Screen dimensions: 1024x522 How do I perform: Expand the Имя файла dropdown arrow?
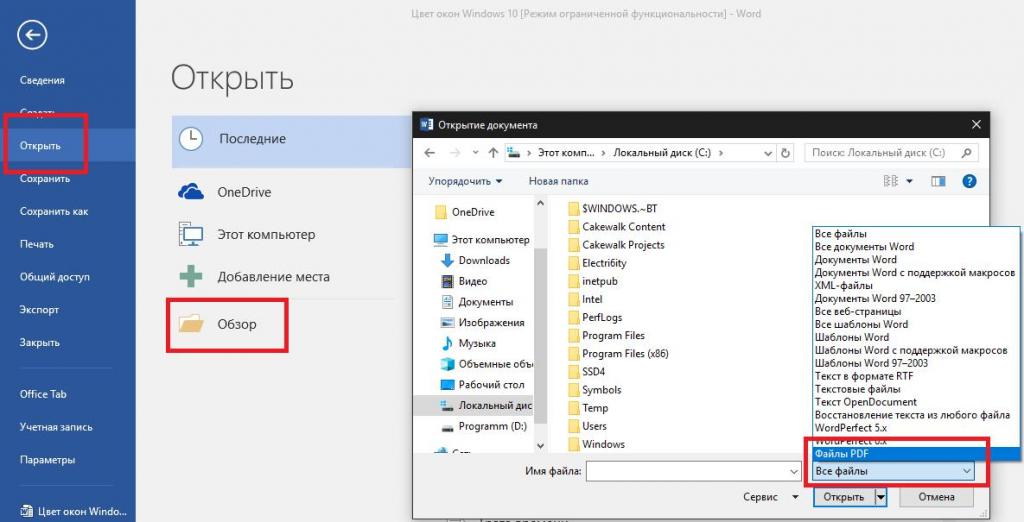click(x=795, y=471)
